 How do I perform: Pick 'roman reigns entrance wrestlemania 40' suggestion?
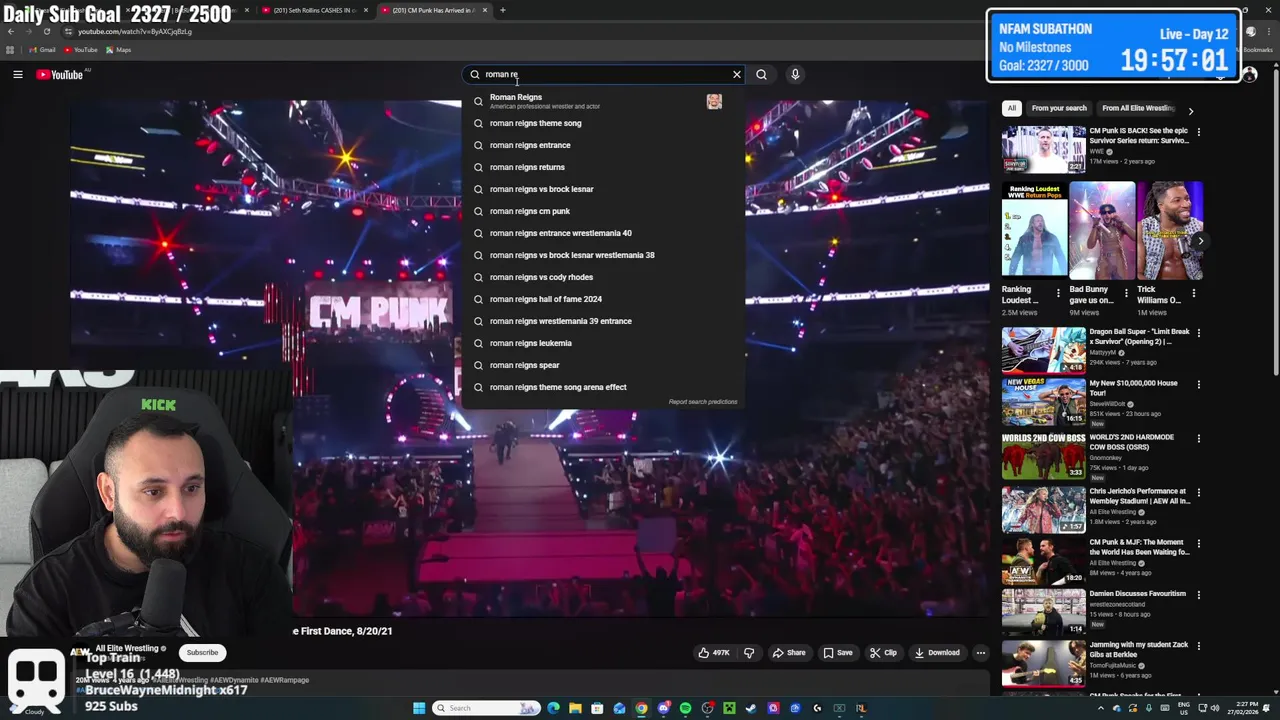point(602,233)
